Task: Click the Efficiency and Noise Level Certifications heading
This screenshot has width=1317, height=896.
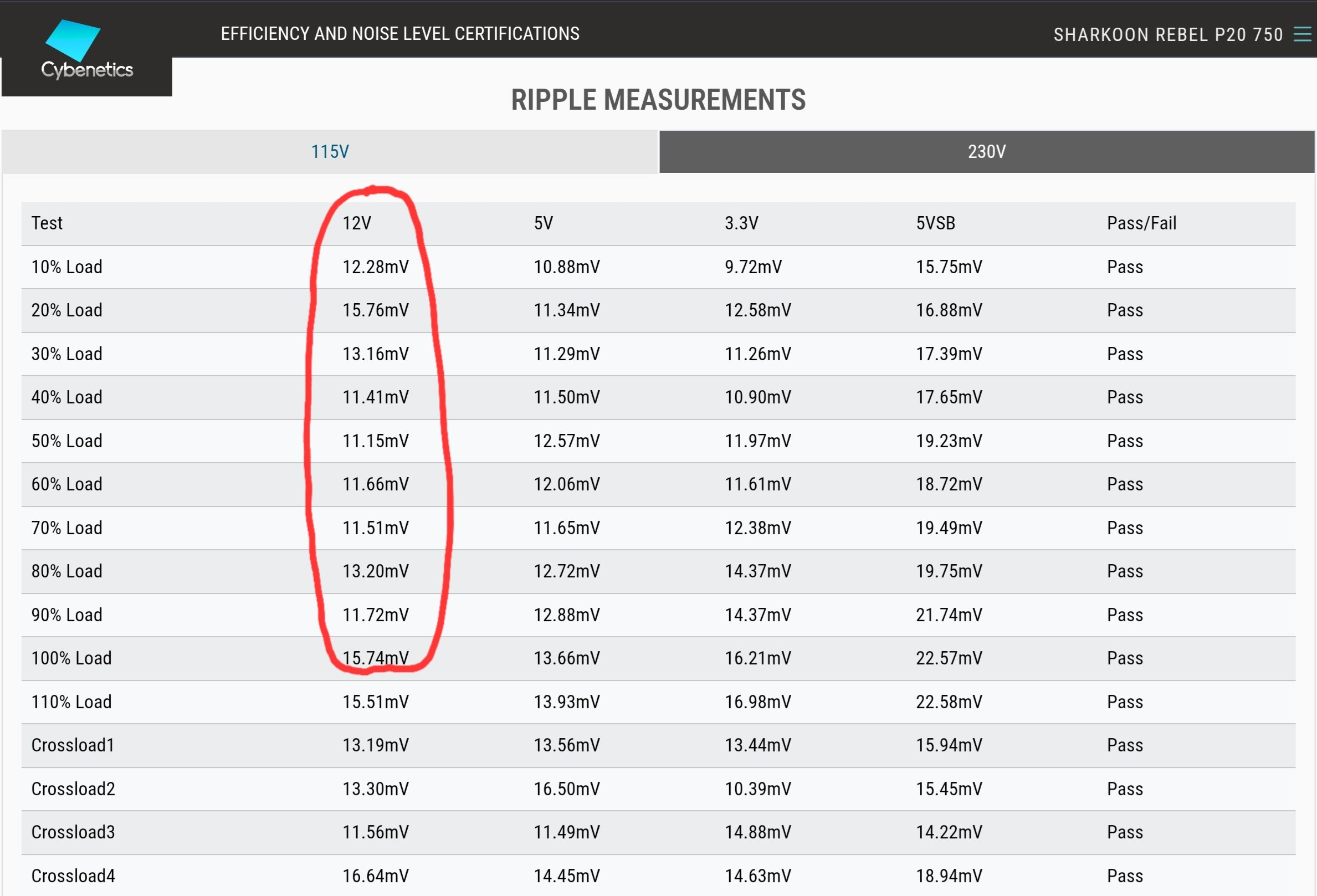Action: 400,33
